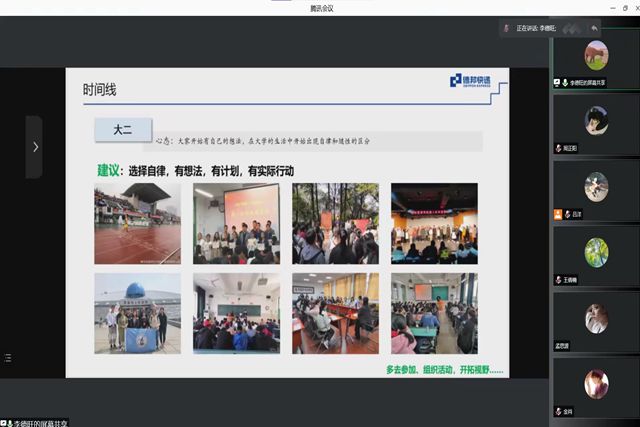Click 金玲's muted microphone icon

(x=558, y=411)
